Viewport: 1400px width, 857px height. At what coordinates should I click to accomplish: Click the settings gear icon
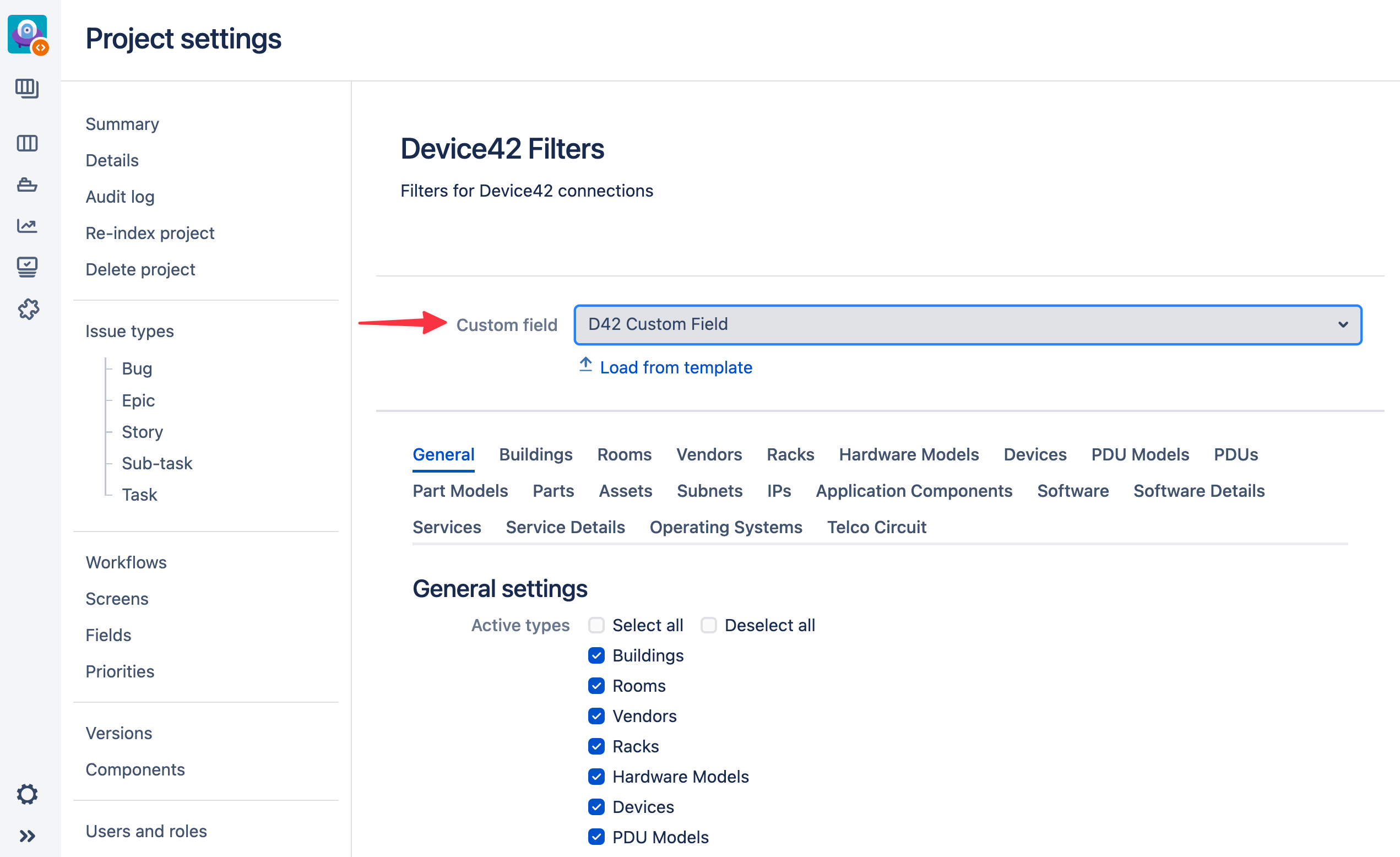point(28,794)
